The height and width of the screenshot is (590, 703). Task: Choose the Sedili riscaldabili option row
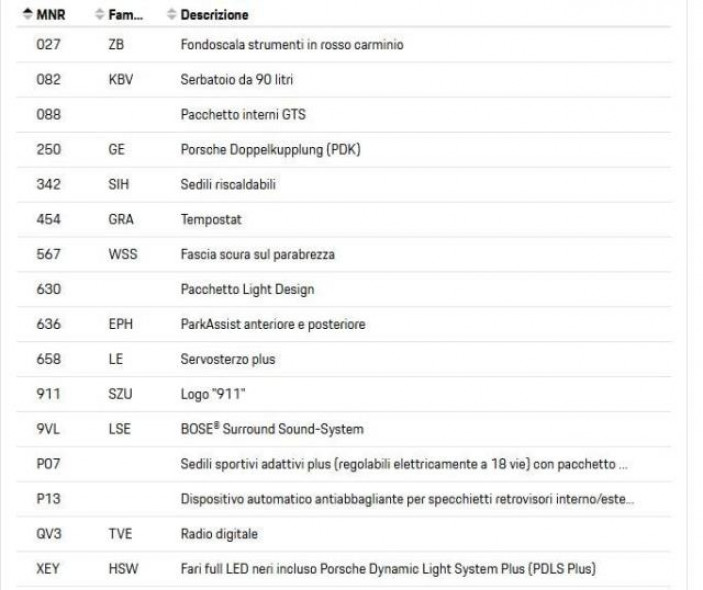tap(344, 185)
